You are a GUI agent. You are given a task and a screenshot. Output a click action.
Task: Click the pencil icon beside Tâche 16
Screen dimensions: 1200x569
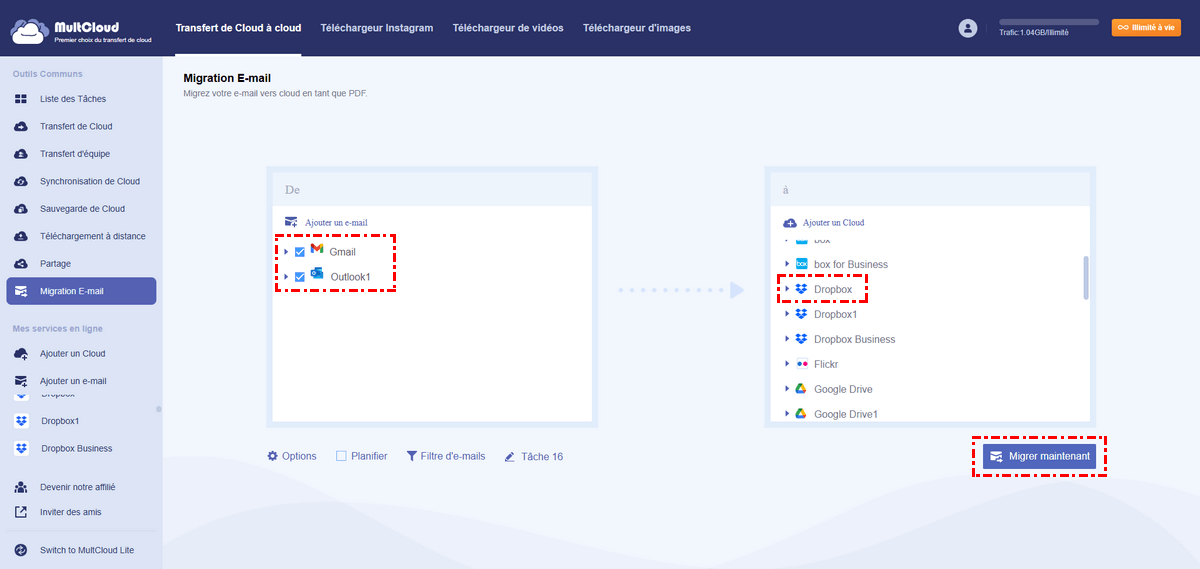510,457
